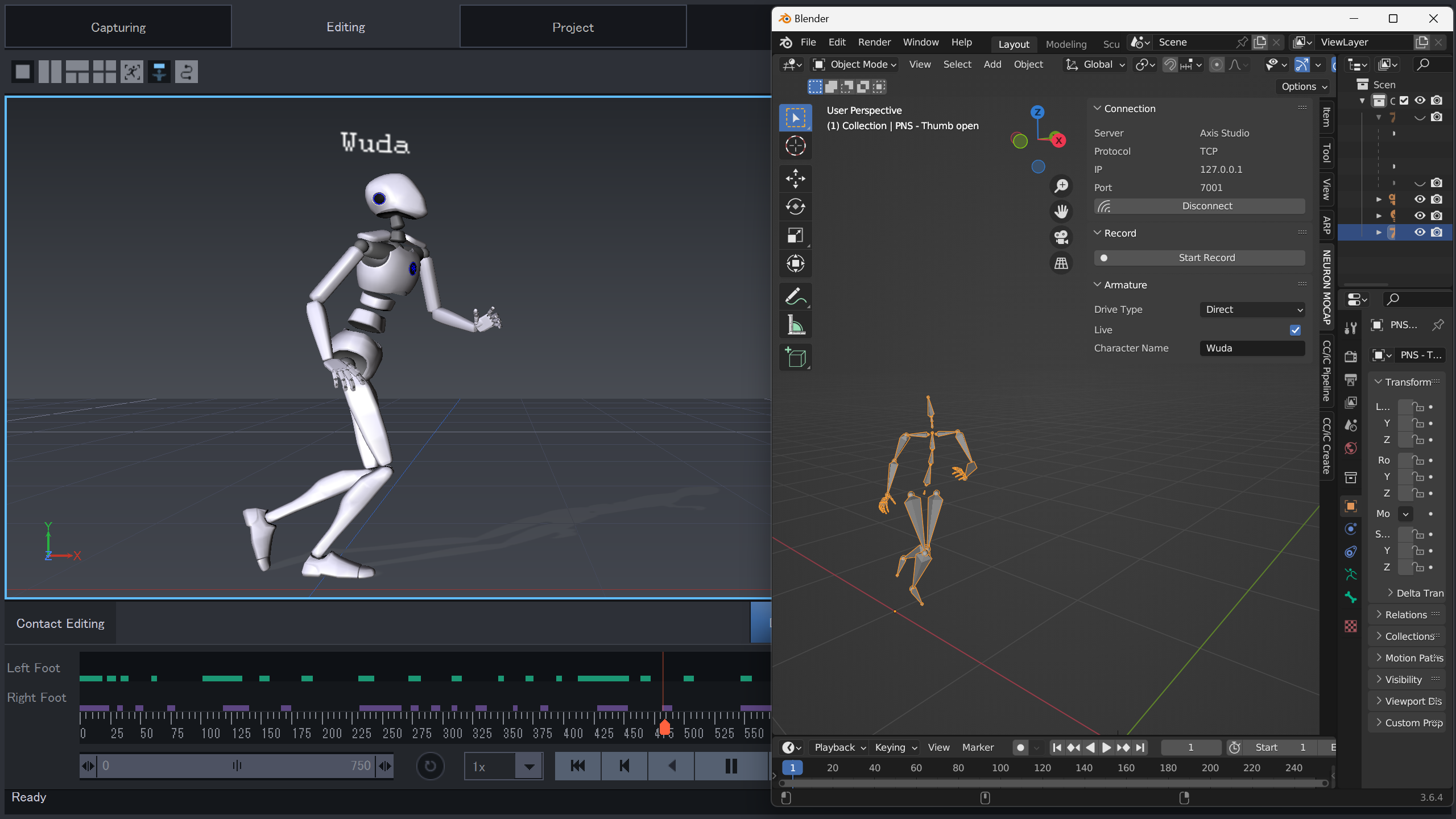Expand the Relations panel
The height and width of the screenshot is (819, 1456).
pyautogui.click(x=1405, y=615)
